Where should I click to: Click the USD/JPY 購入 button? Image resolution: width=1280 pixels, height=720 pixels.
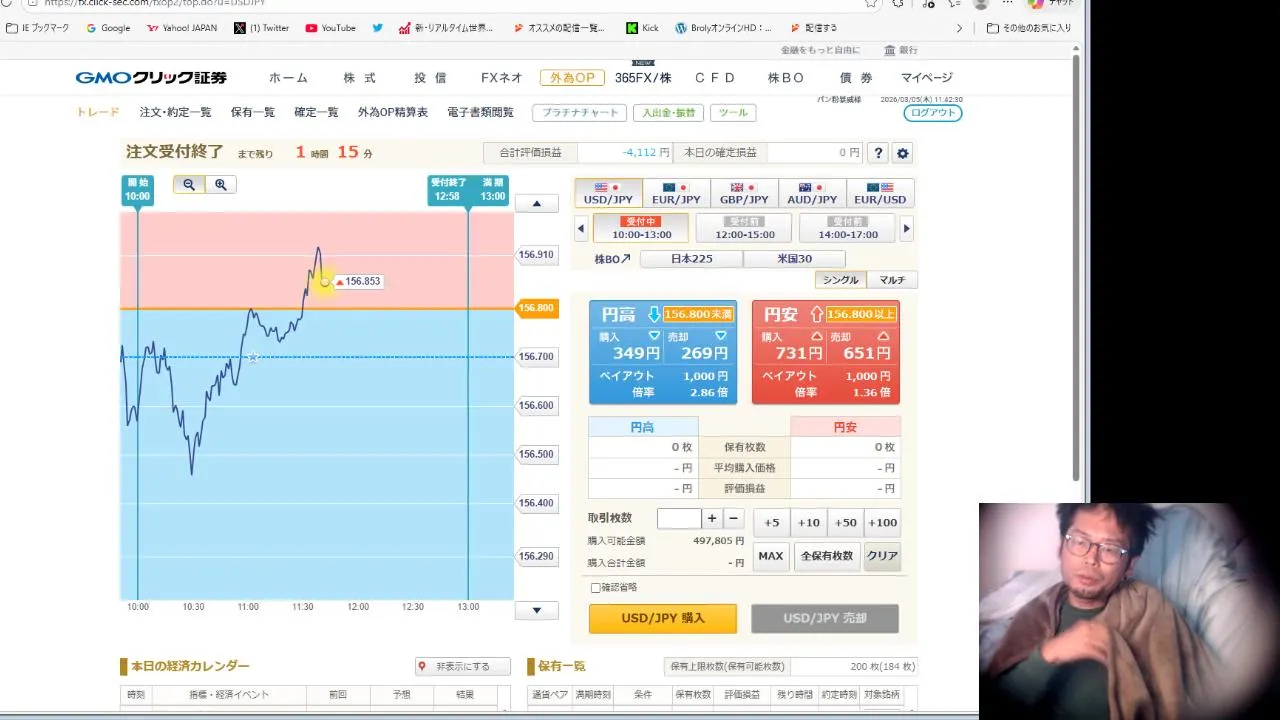coord(663,618)
